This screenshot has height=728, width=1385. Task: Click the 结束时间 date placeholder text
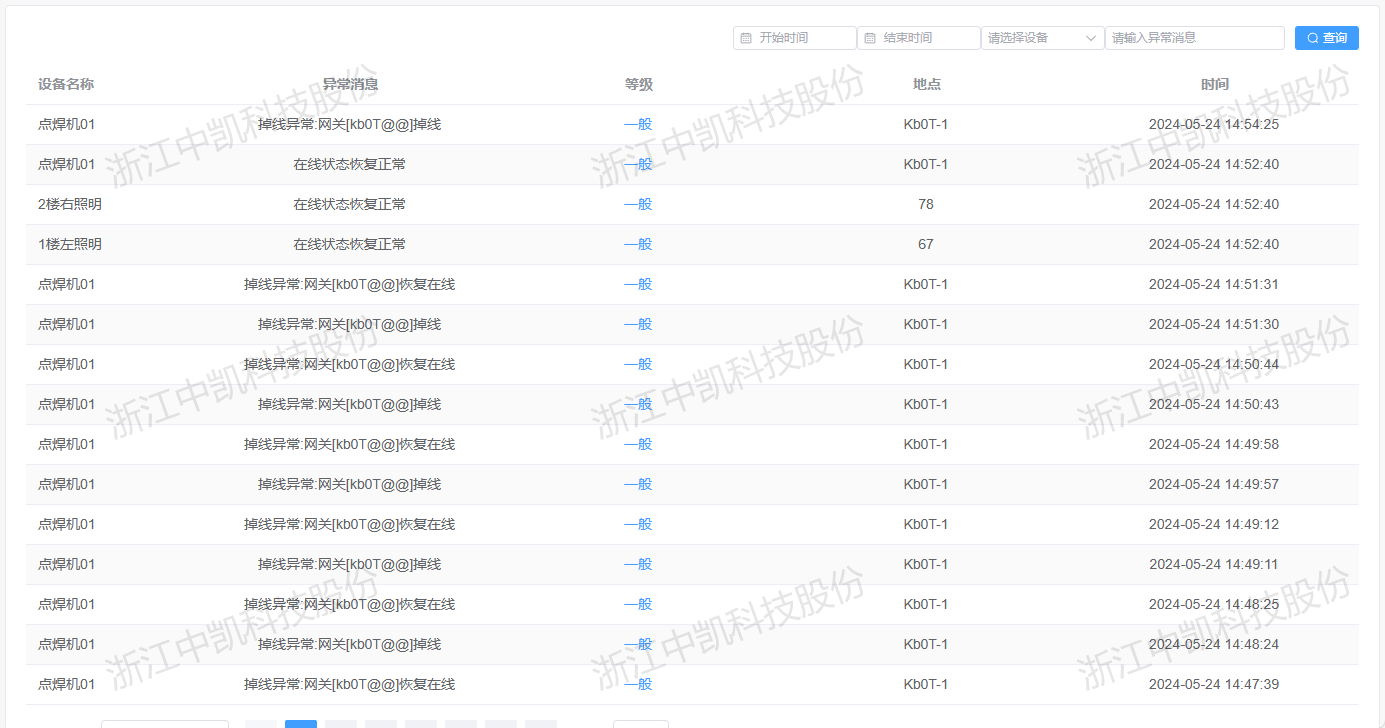click(907, 38)
